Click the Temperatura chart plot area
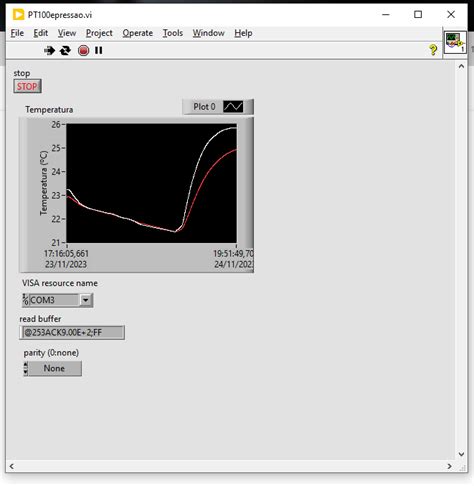This screenshot has width=474, height=486. click(x=152, y=183)
